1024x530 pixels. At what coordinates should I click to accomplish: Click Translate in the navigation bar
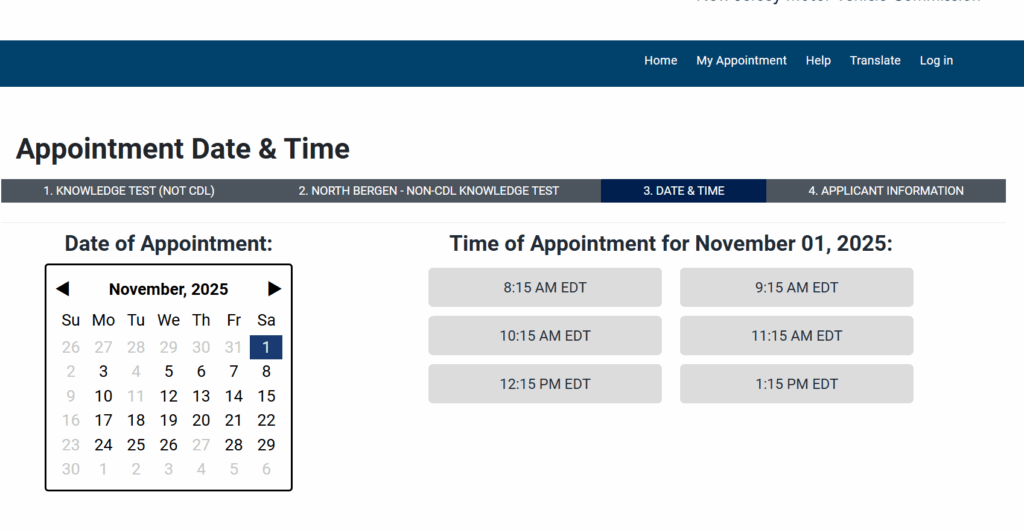(875, 61)
